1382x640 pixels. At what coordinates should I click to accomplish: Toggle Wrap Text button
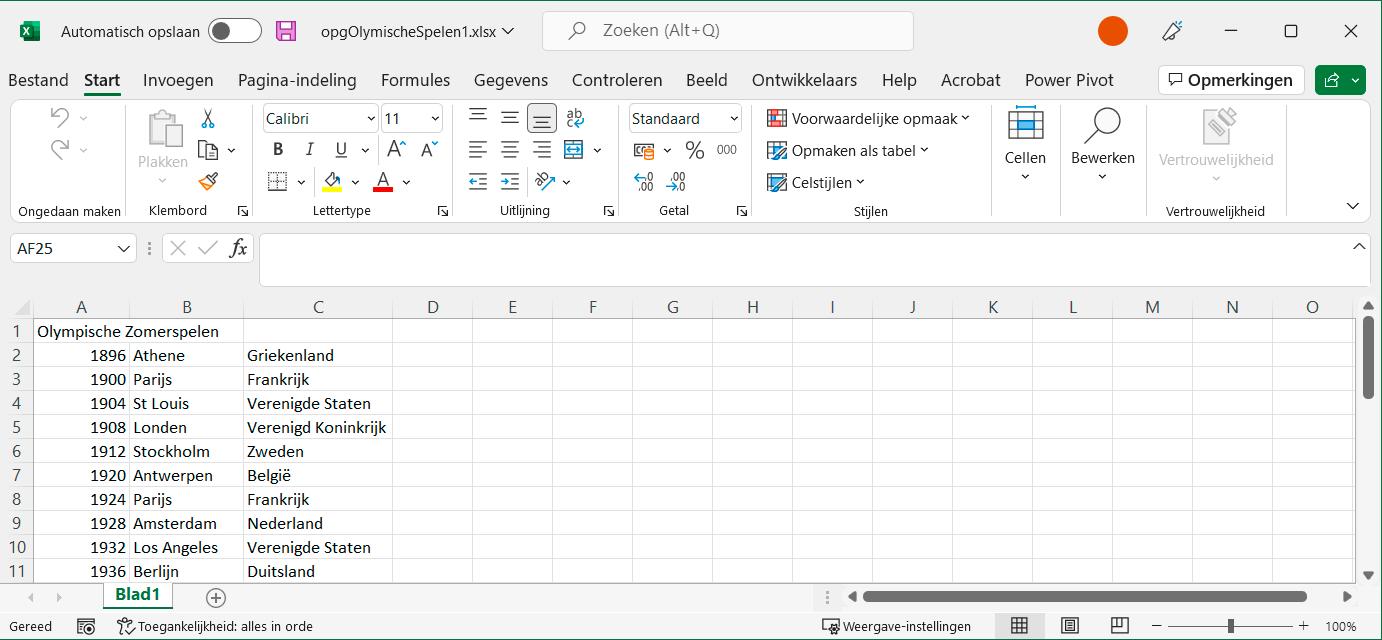click(575, 119)
